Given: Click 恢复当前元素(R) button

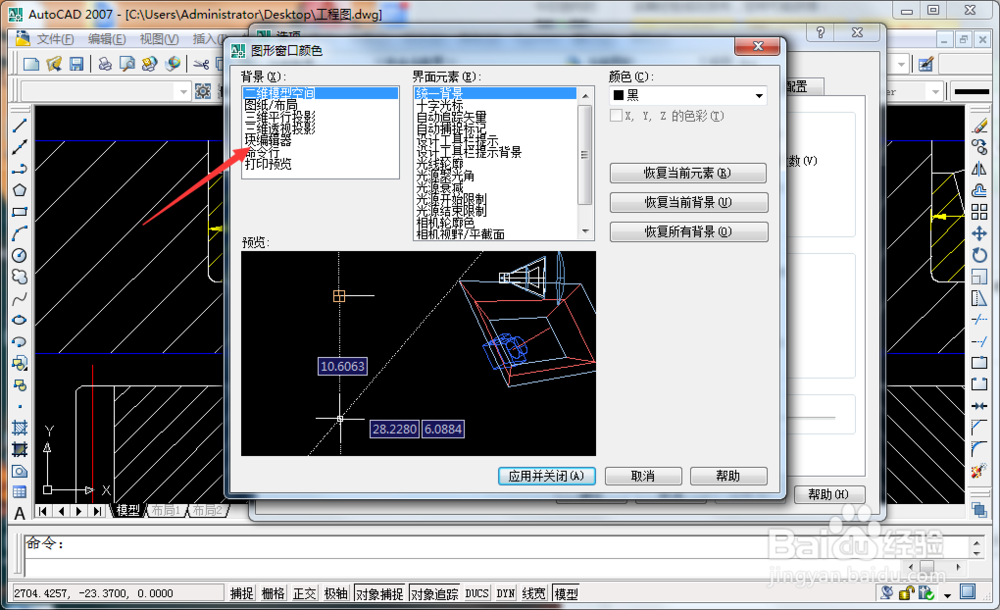Looking at the screenshot, I should (x=688, y=173).
